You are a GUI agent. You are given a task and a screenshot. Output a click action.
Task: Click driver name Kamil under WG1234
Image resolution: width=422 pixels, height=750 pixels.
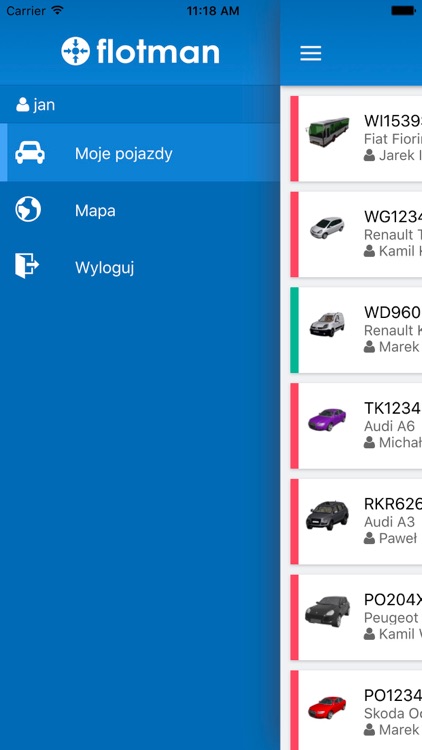pos(393,251)
